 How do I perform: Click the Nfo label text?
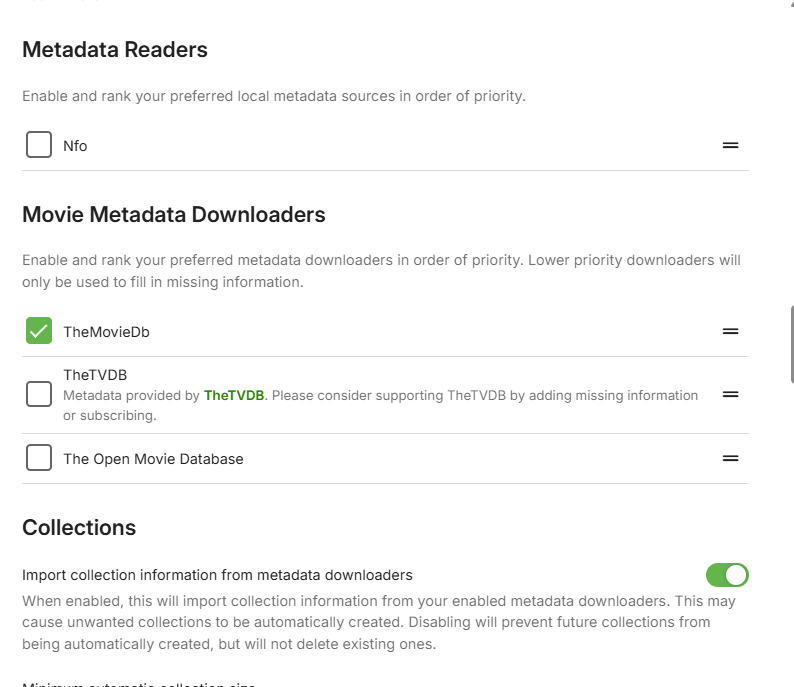click(x=75, y=146)
